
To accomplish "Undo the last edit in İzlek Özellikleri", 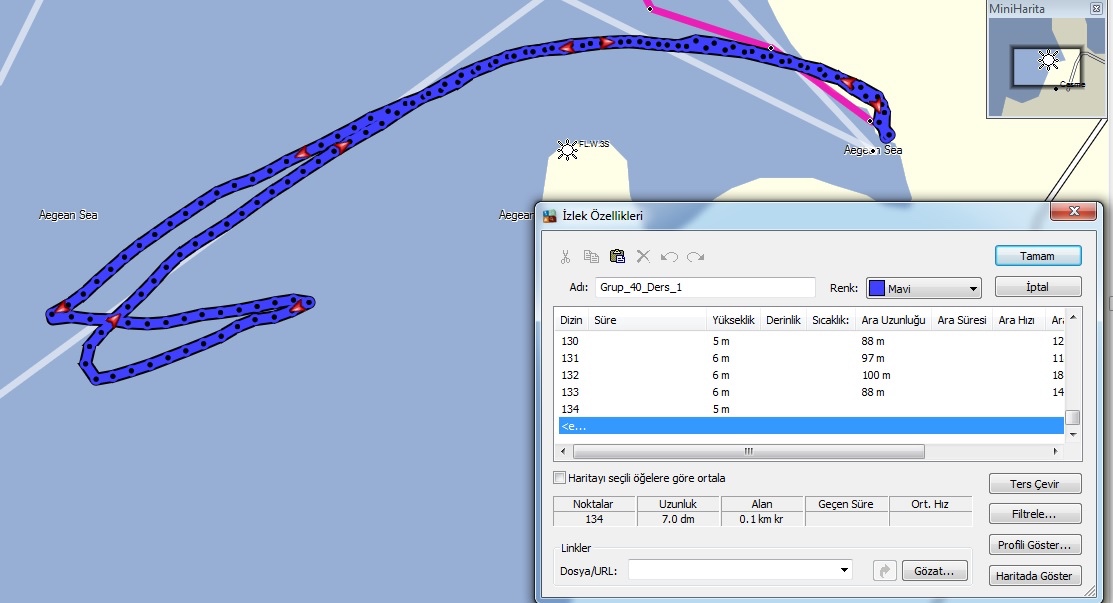I will coord(669,257).
